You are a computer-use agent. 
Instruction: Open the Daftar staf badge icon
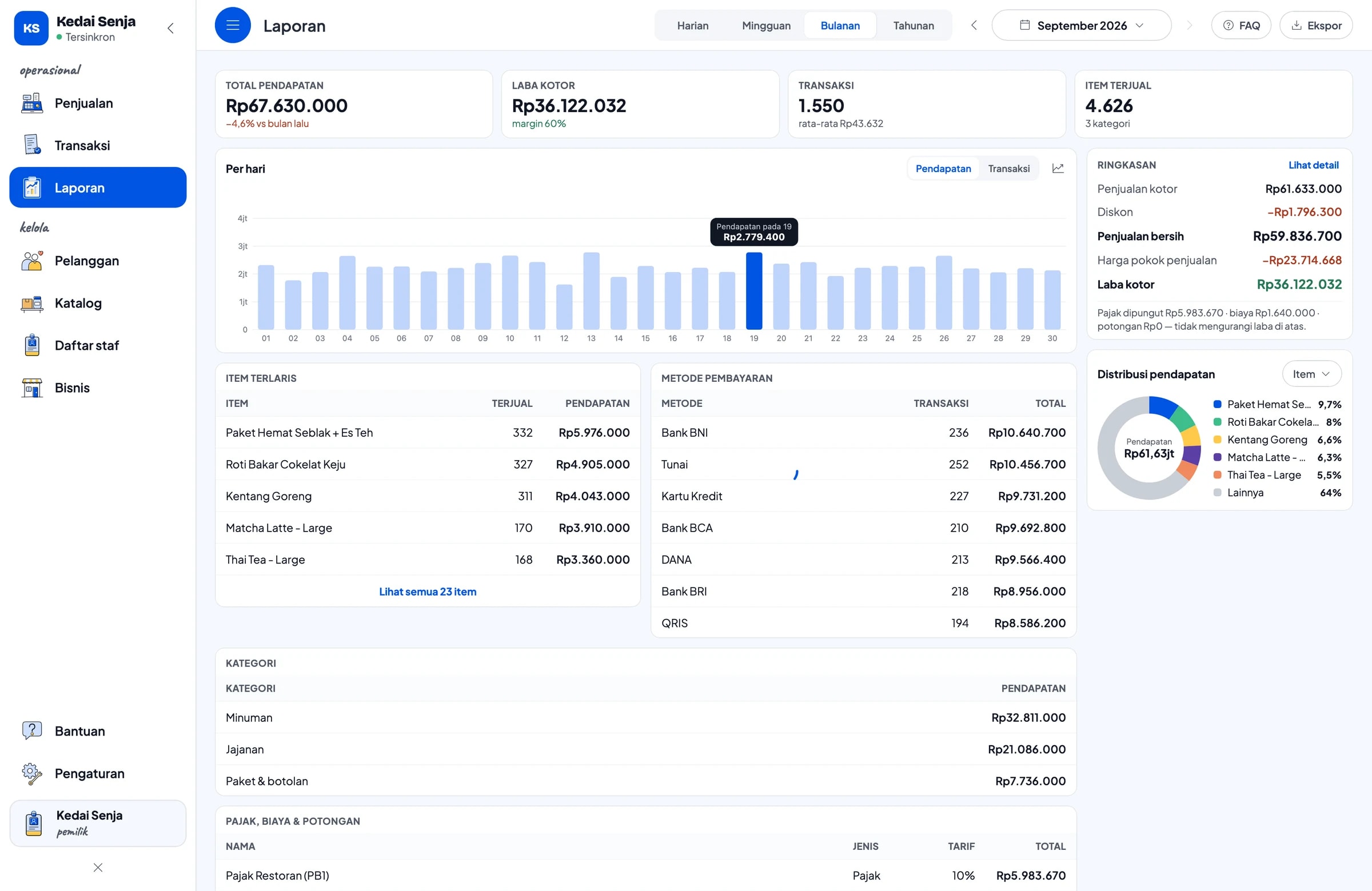click(31, 345)
